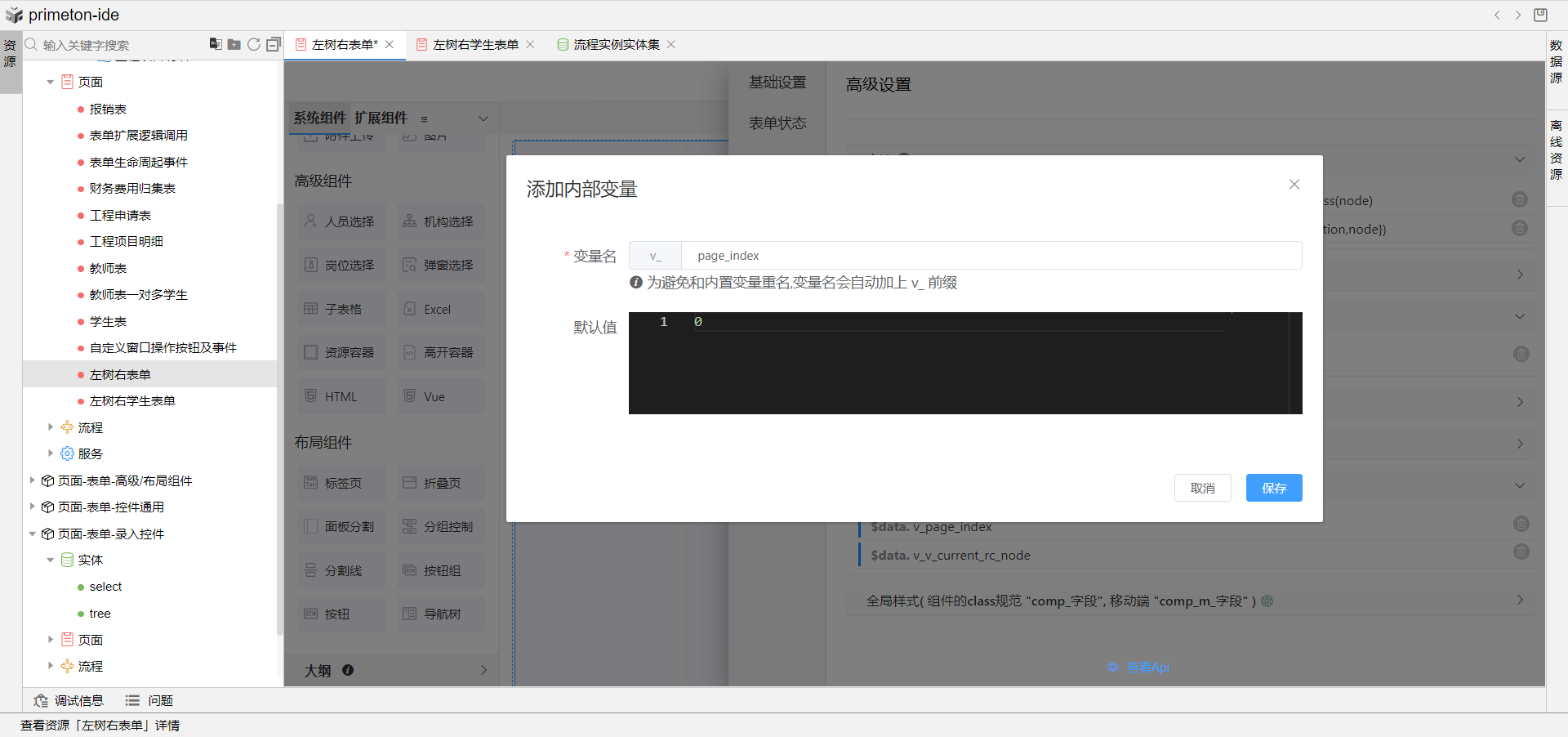Close the 流程实例实体集 tab

(671, 45)
